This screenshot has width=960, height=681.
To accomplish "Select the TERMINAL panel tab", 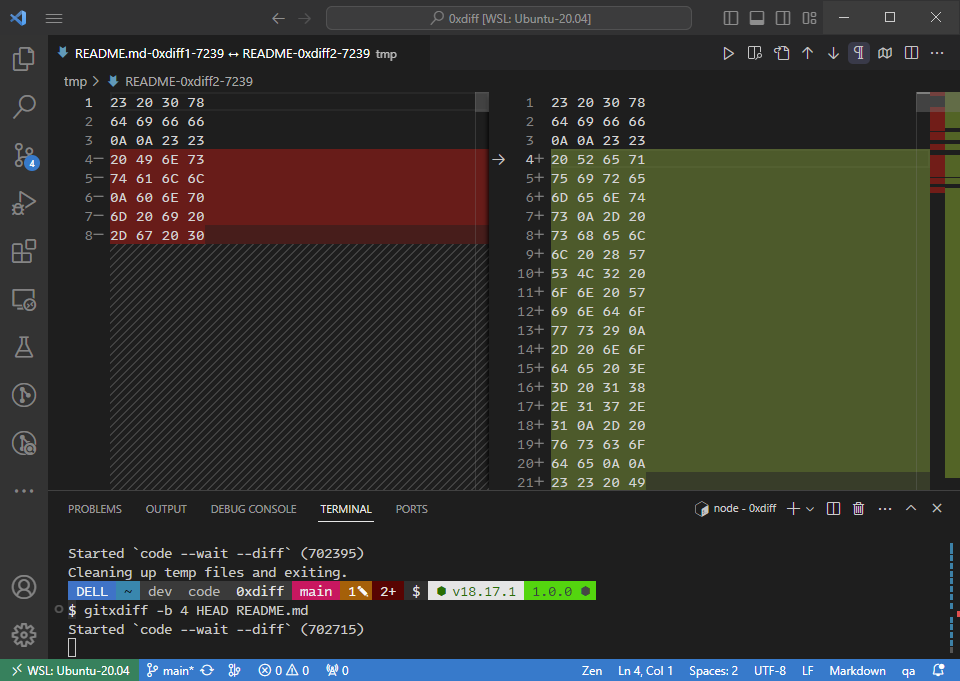I will click(346, 509).
